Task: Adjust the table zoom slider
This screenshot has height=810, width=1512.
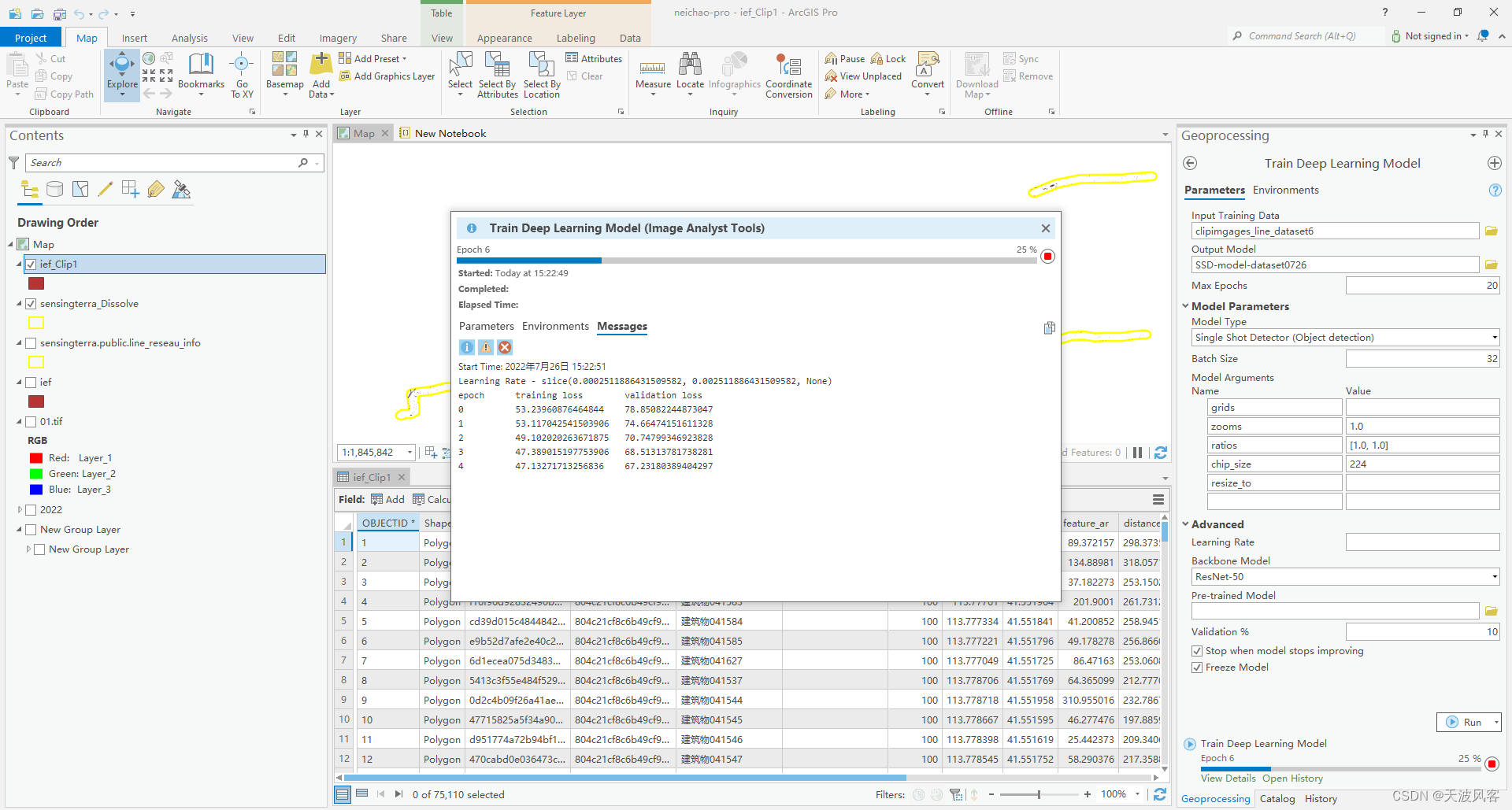Action: 1039,794
